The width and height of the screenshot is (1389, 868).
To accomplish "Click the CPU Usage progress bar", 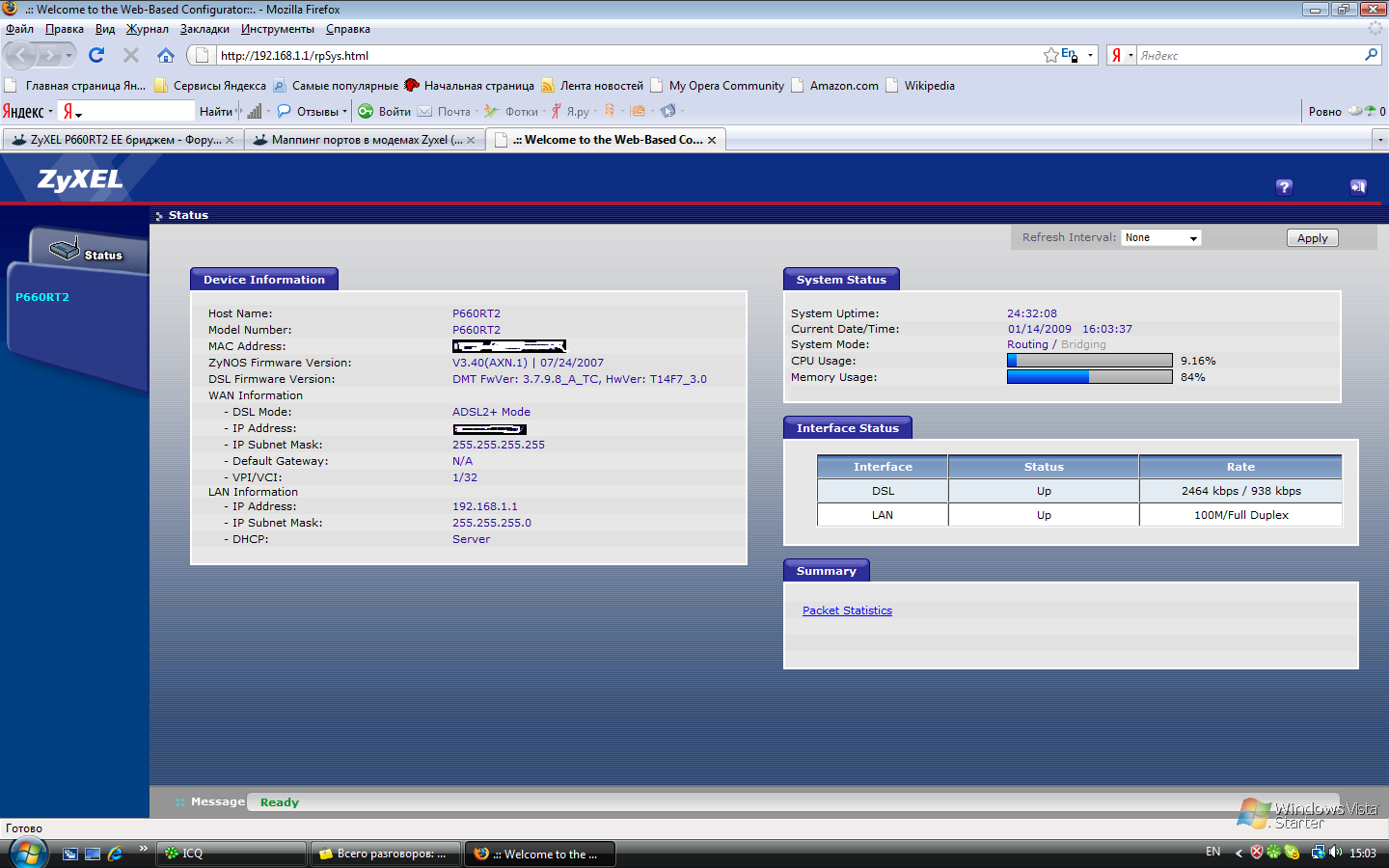I will pos(1090,360).
